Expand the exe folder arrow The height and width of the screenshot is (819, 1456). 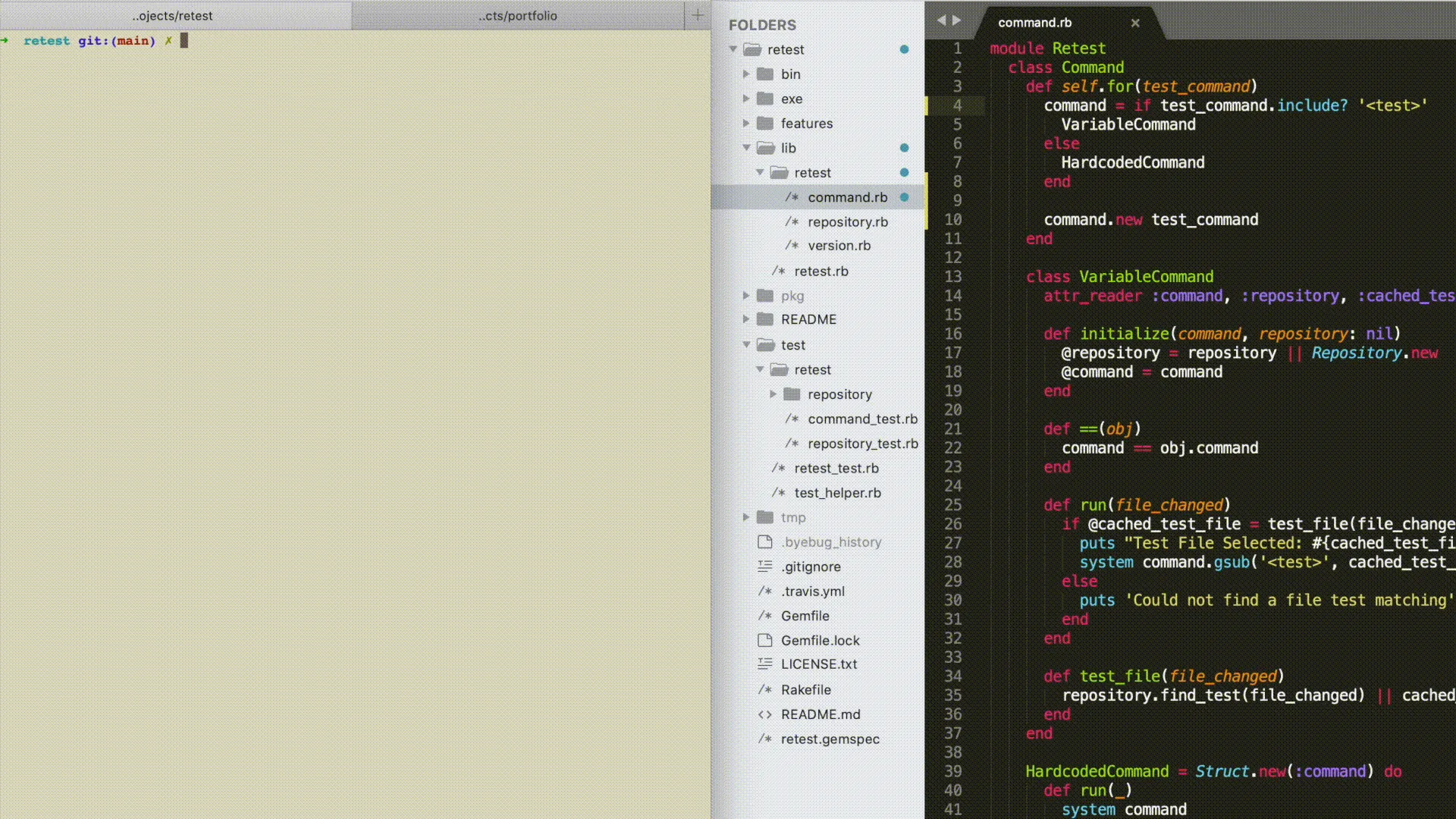746,99
